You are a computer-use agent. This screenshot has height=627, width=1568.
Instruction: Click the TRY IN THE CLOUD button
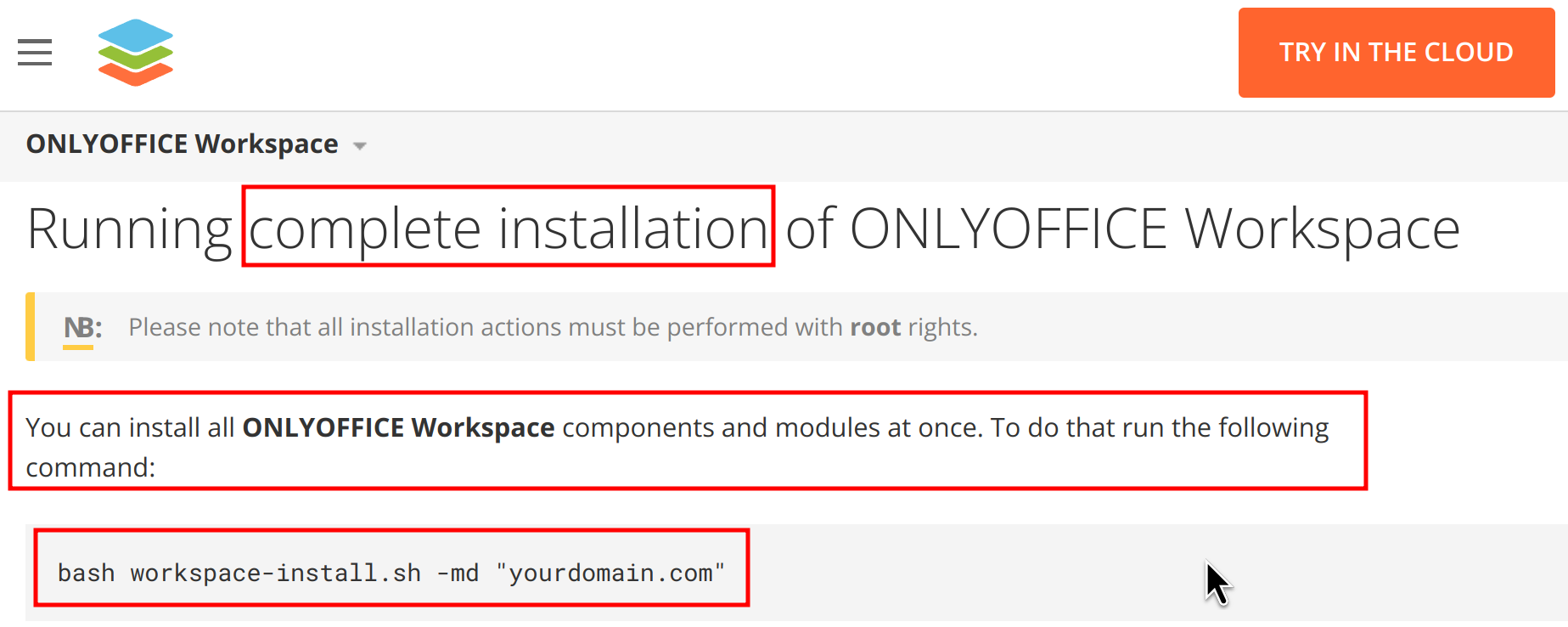click(x=1397, y=53)
